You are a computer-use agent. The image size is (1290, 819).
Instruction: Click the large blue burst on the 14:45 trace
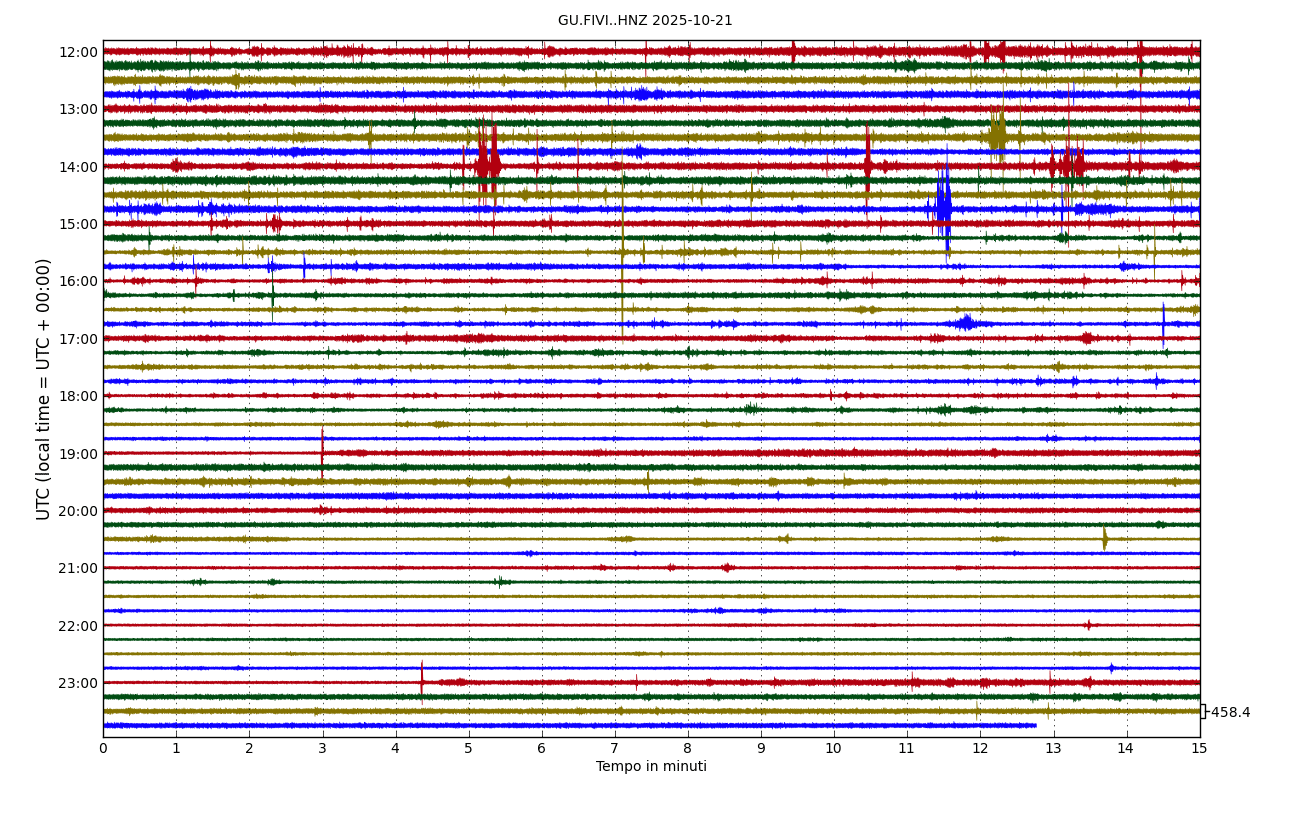click(944, 209)
